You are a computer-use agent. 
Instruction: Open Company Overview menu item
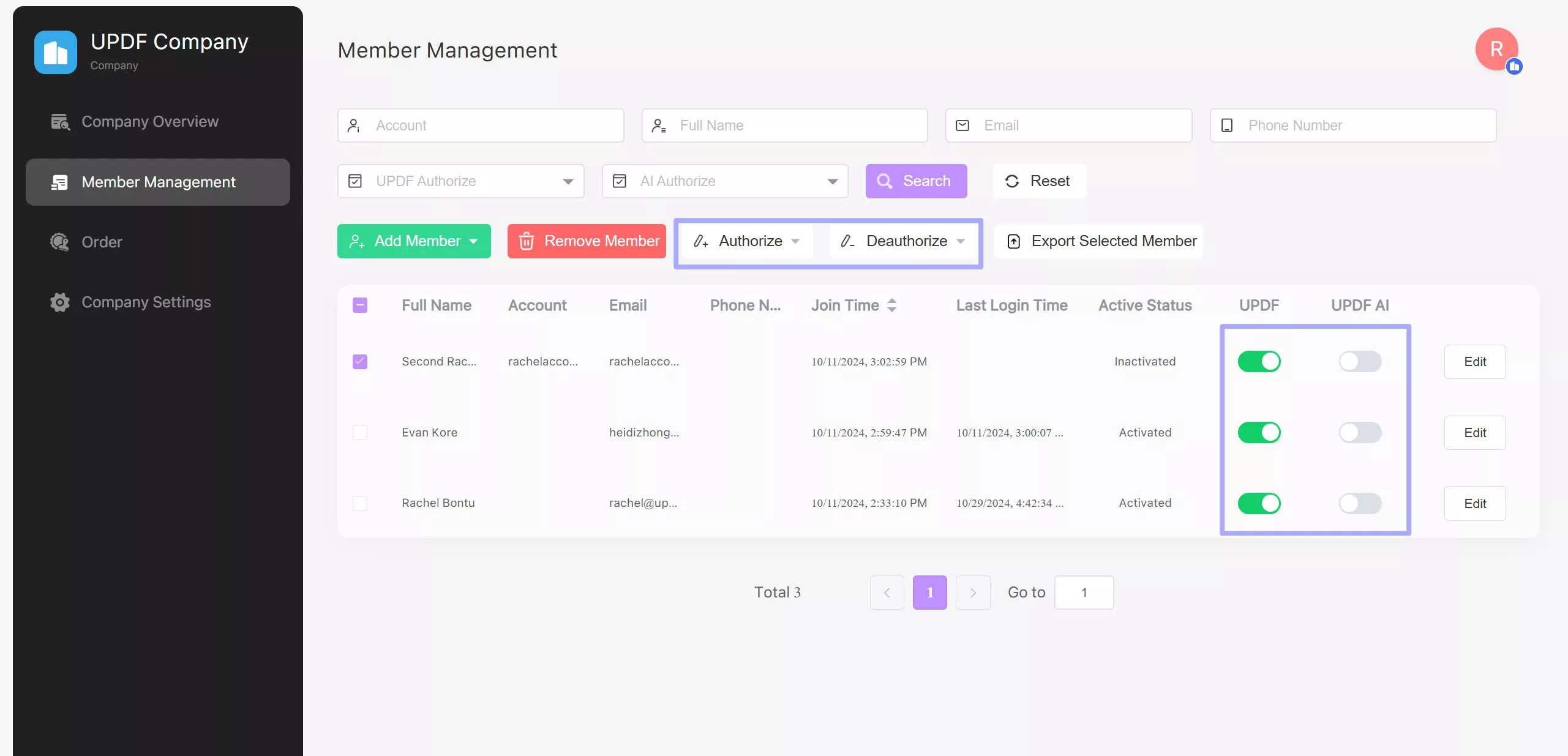point(158,122)
